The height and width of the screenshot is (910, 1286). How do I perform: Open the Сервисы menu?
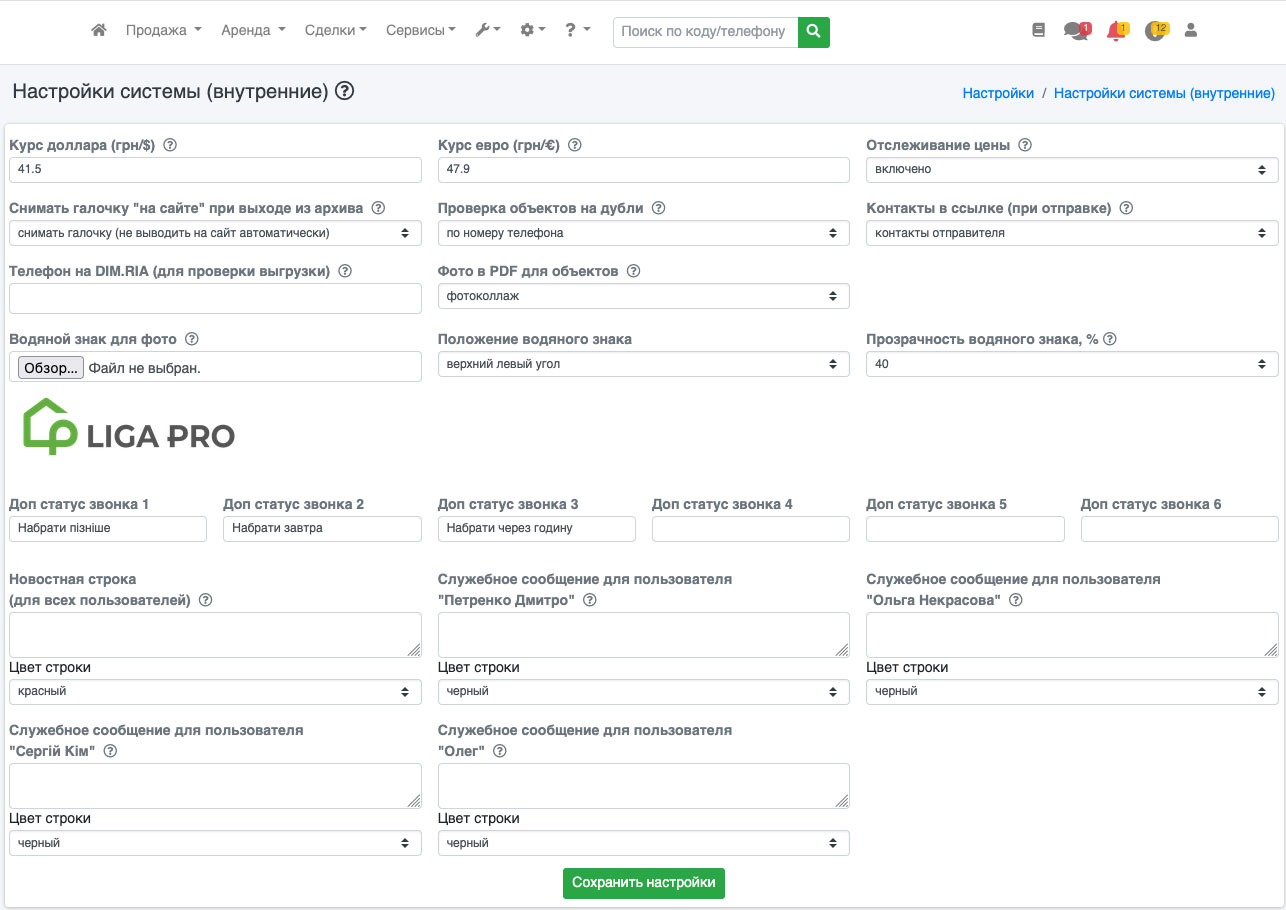[x=420, y=30]
